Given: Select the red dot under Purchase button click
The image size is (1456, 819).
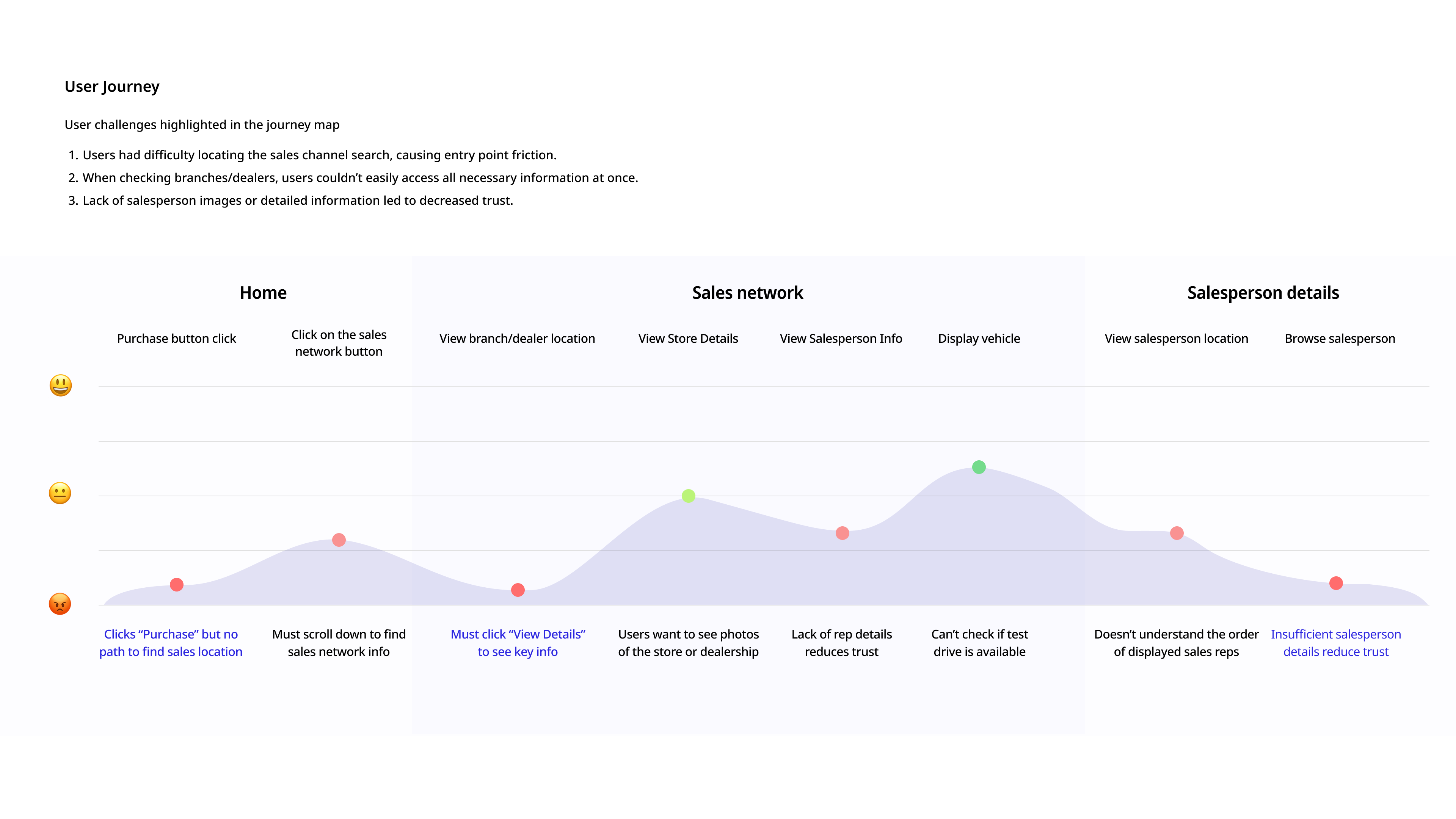Looking at the screenshot, I should click(x=176, y=584).
